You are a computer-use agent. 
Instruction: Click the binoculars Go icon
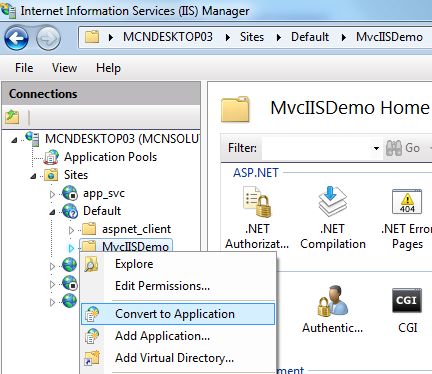[394, 148]
